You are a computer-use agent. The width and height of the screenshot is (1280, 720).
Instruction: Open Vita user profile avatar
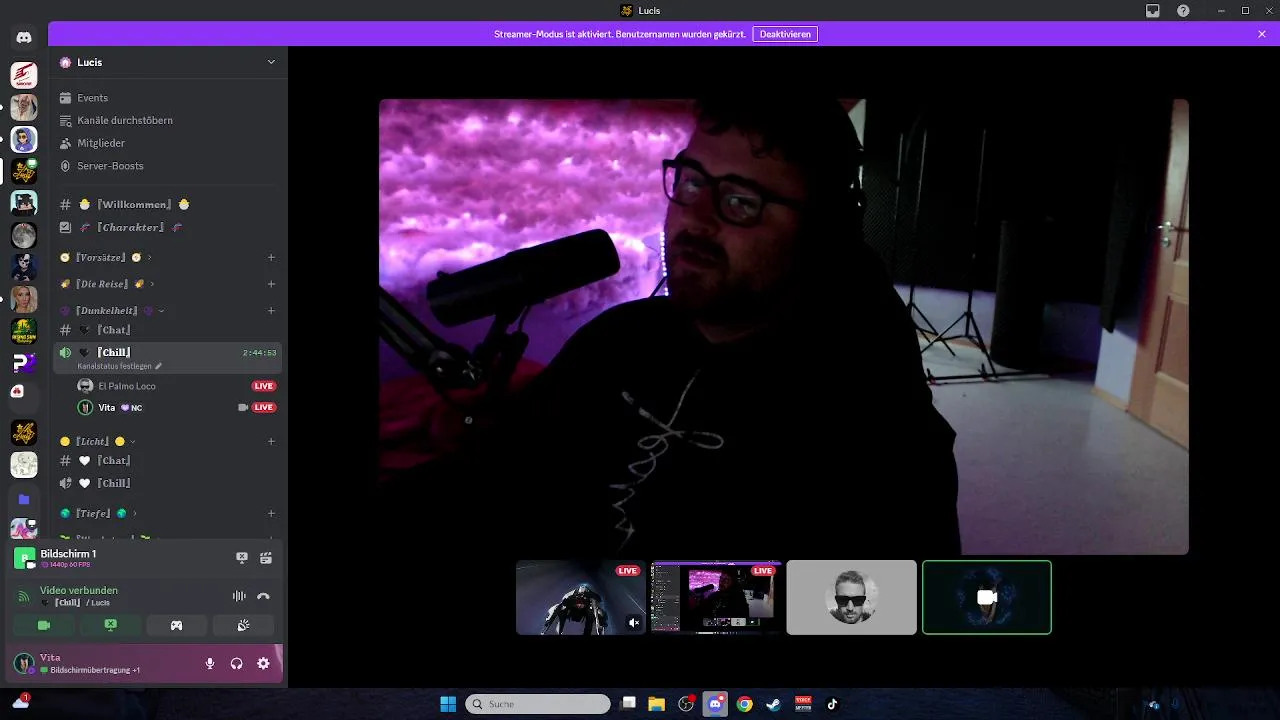tap(23, 663)
